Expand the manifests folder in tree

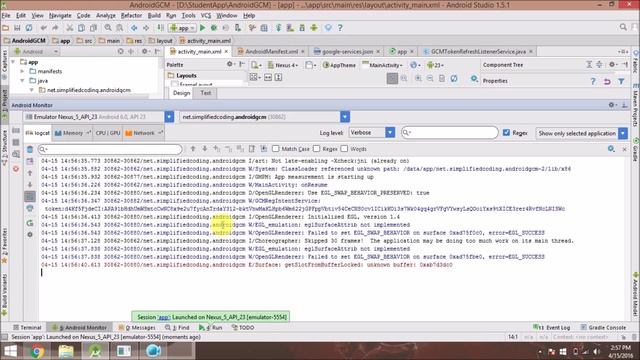(23, 71)
